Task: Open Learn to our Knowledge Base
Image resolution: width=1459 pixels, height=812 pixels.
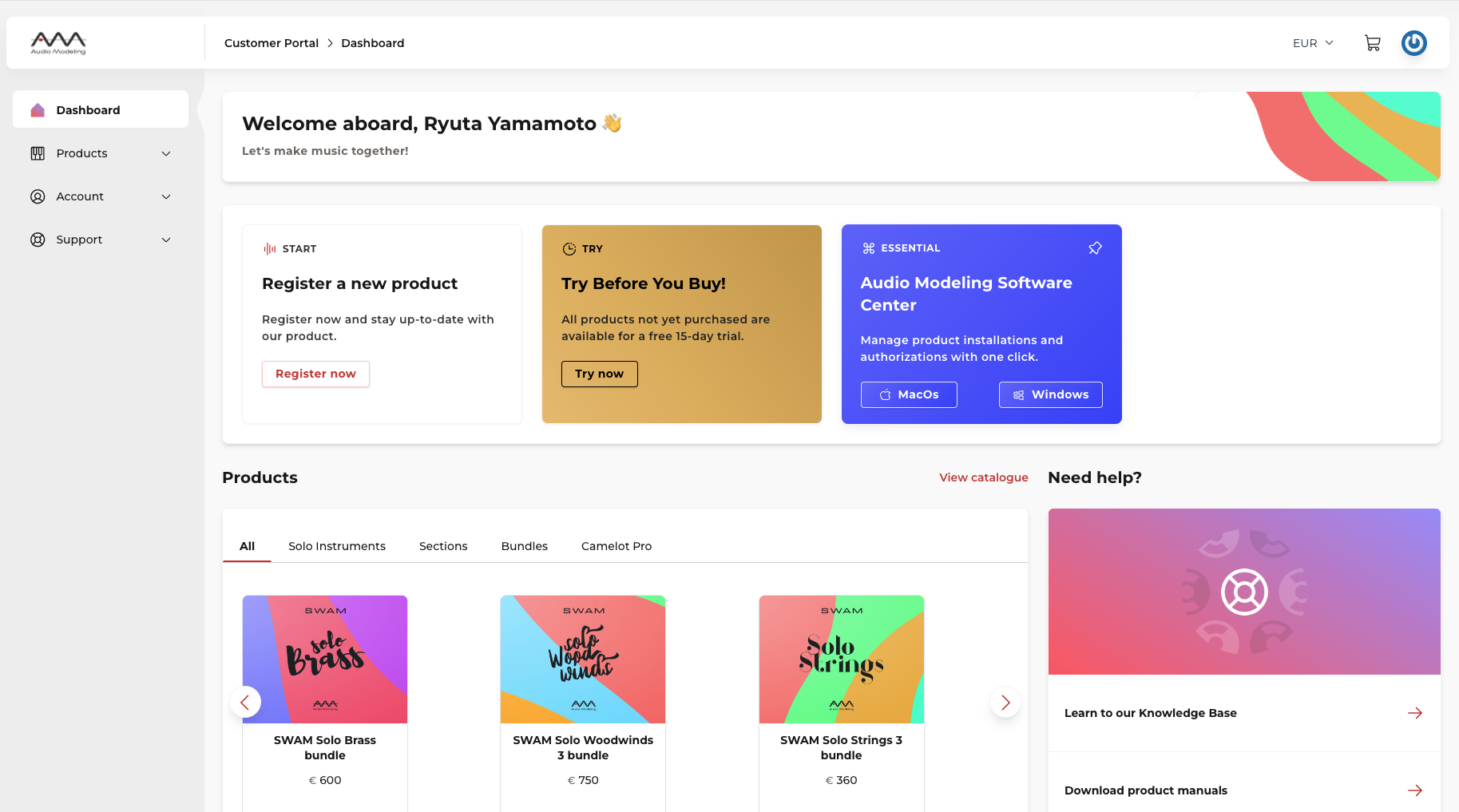Action: [1244, 713]
